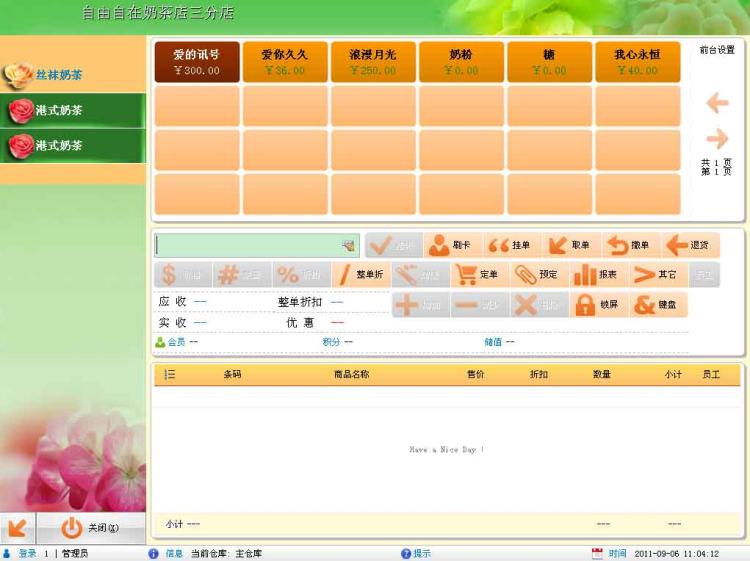Click the 定单 shopping cart button

pyautogui.click(x=480, y=275)
